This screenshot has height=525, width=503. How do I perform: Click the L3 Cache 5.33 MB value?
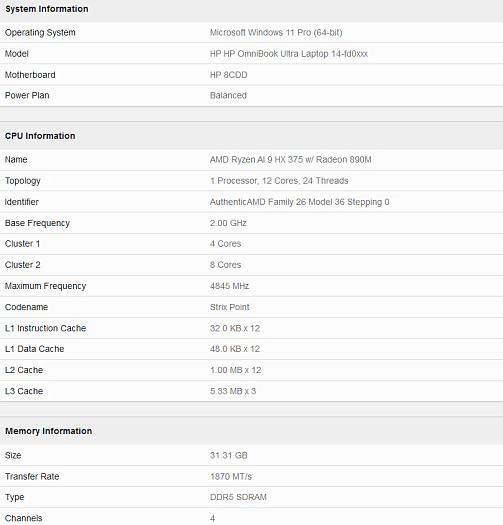(x=233, y=391)
